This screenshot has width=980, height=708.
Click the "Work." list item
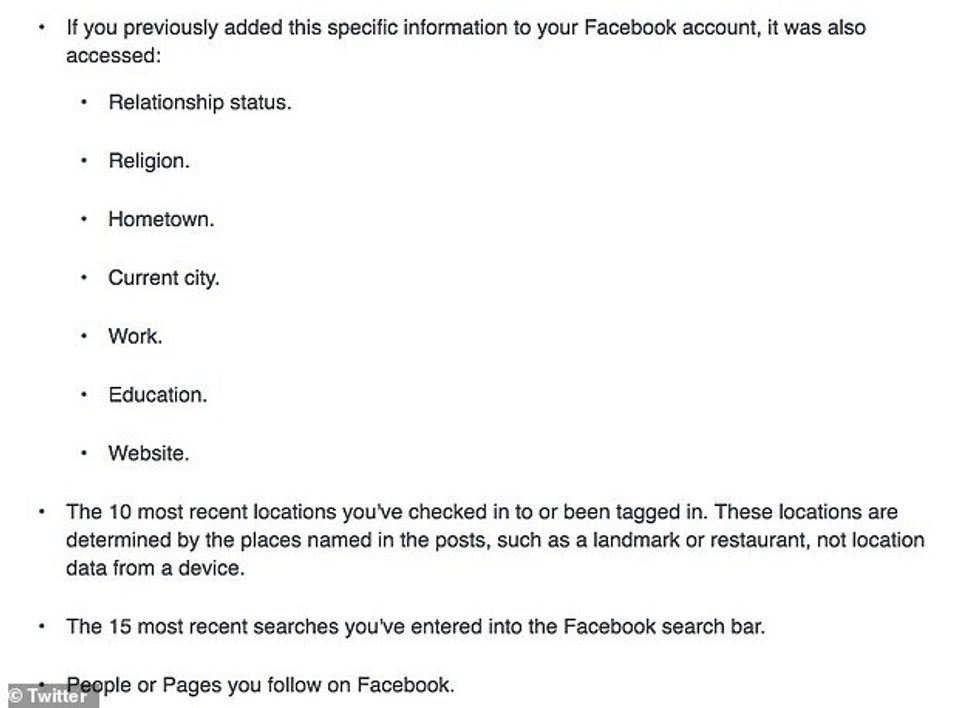click(135, 336)
